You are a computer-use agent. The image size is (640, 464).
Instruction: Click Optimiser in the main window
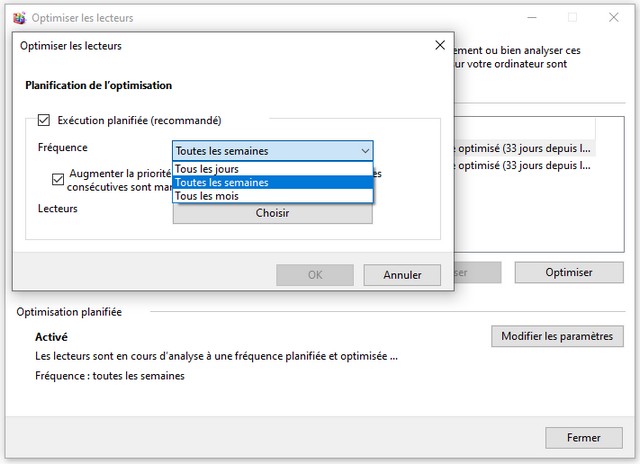[569, 272]
